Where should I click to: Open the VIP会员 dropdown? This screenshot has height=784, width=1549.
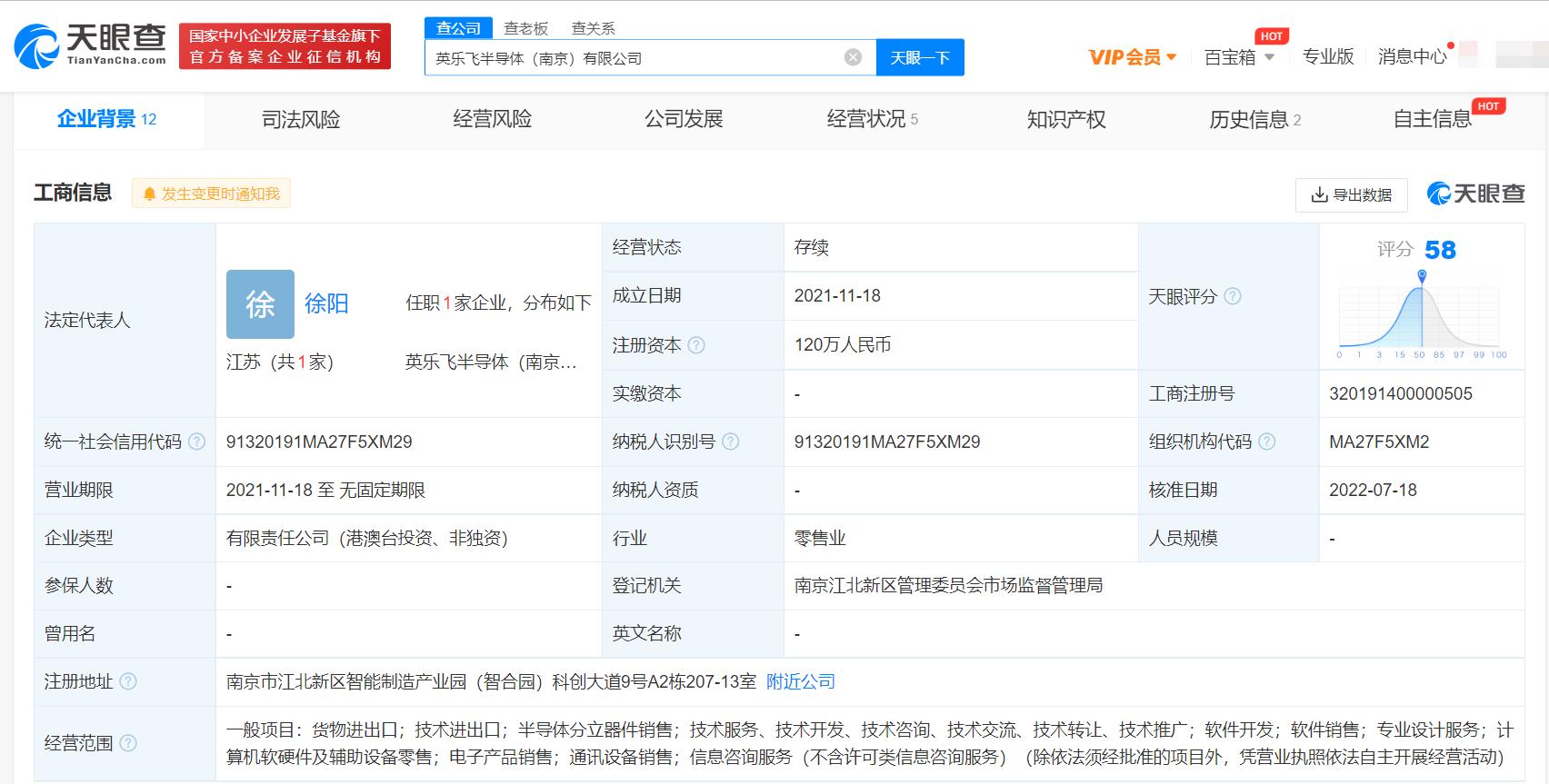pos(1133,57)
